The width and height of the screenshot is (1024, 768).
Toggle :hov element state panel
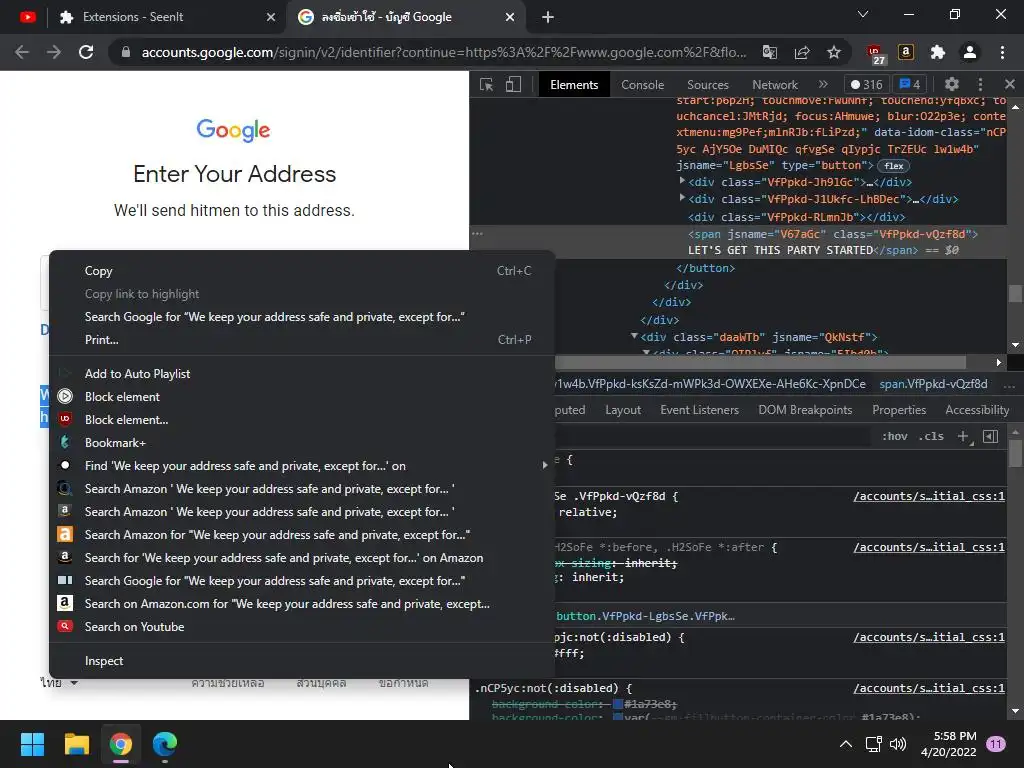895,436
